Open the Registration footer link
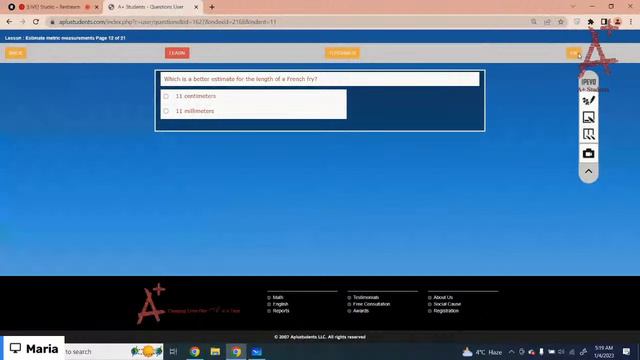 point(446,311)
